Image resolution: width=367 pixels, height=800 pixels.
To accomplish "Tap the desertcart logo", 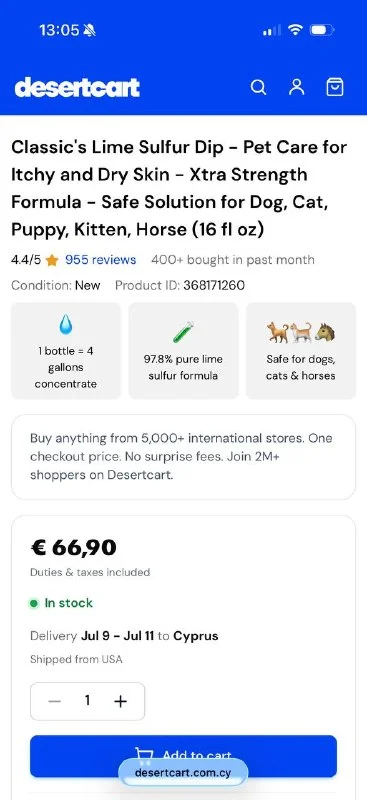I will pos(77,87).
